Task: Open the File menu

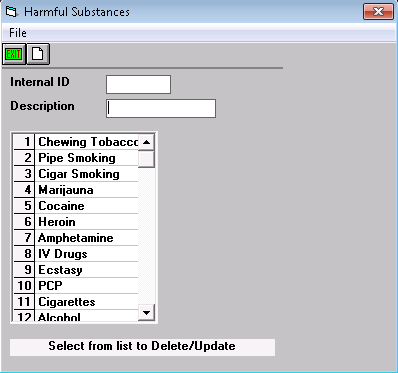Action: pos(18,33)
